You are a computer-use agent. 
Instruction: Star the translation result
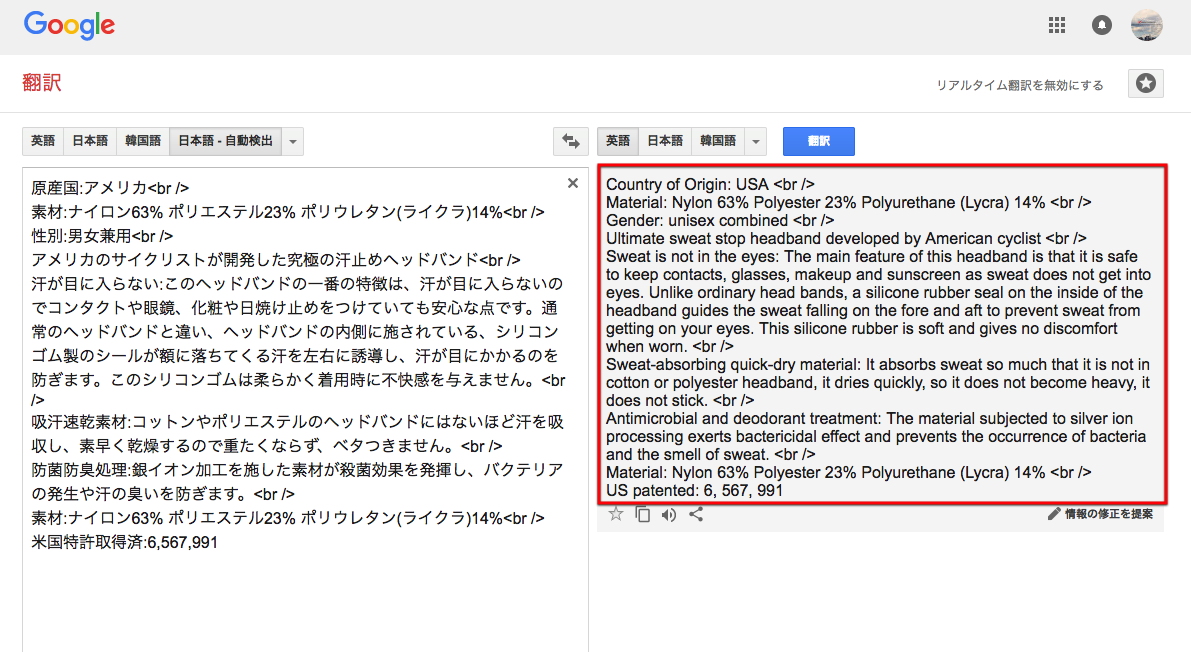[616, 515]
